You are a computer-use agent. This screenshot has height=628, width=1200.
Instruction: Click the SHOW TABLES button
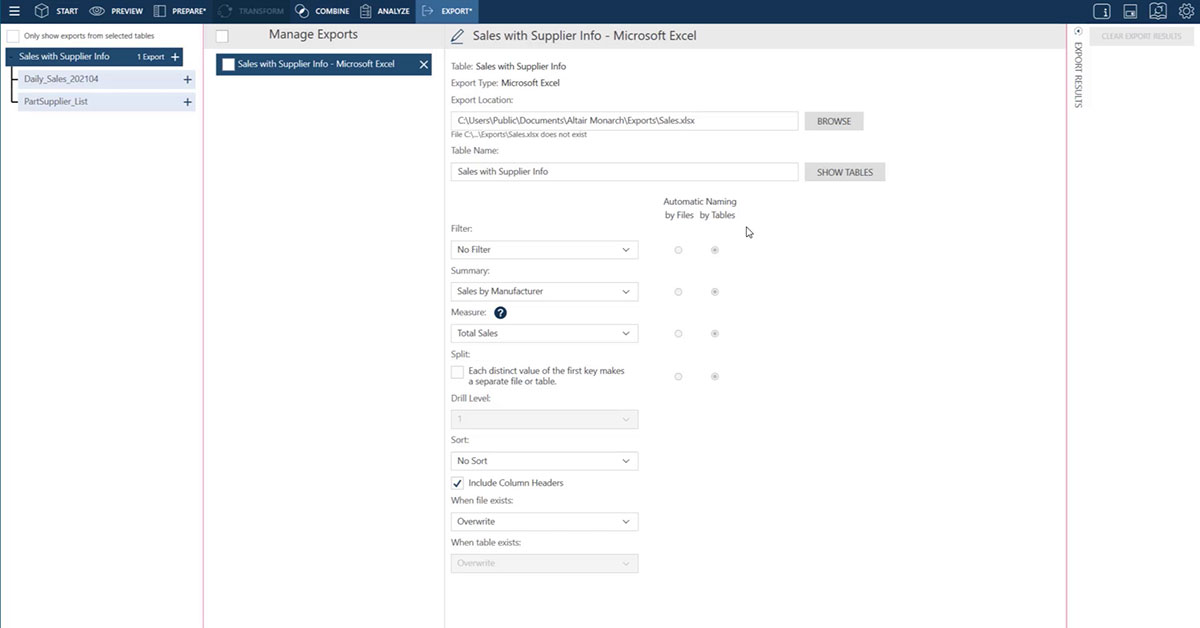(845, 171)
